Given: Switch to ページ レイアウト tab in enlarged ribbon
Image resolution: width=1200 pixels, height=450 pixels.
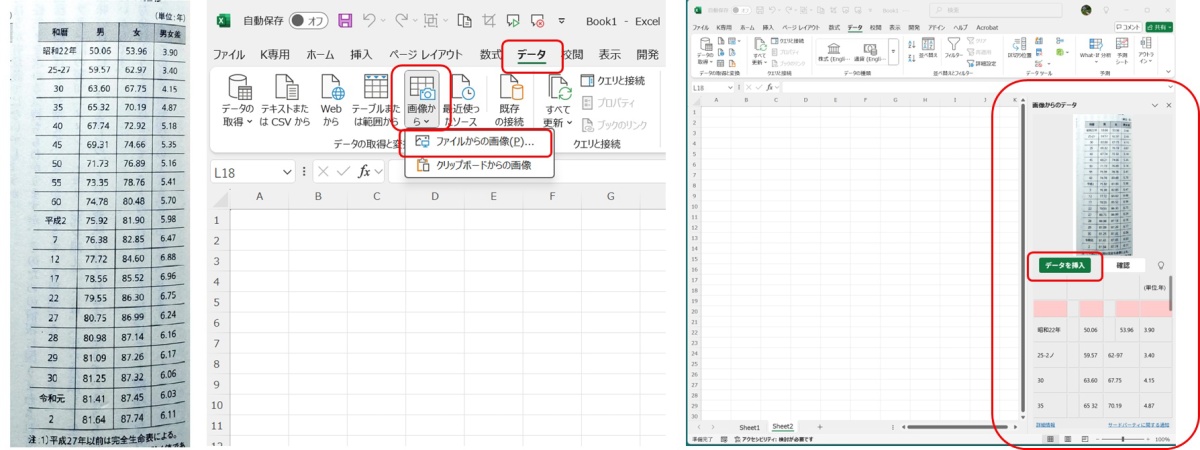Looking at the screenshot, I should [x=425, y=55].
